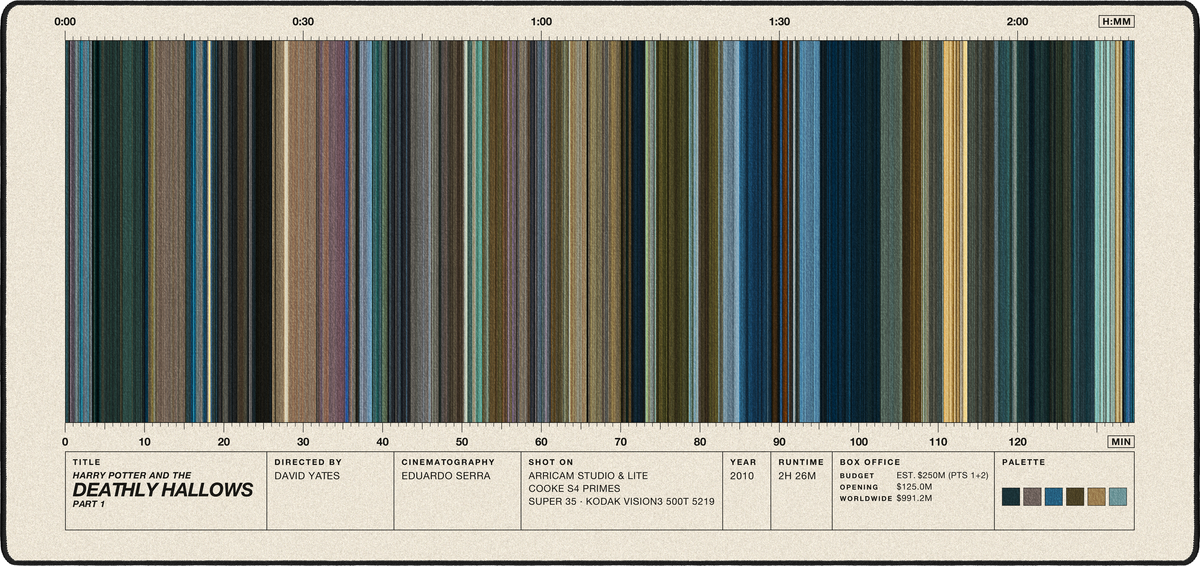The height and width of the screenshot is (566, 1200).
Task: Click the 2:00 timeline marker
Action: click(1018, 21)
